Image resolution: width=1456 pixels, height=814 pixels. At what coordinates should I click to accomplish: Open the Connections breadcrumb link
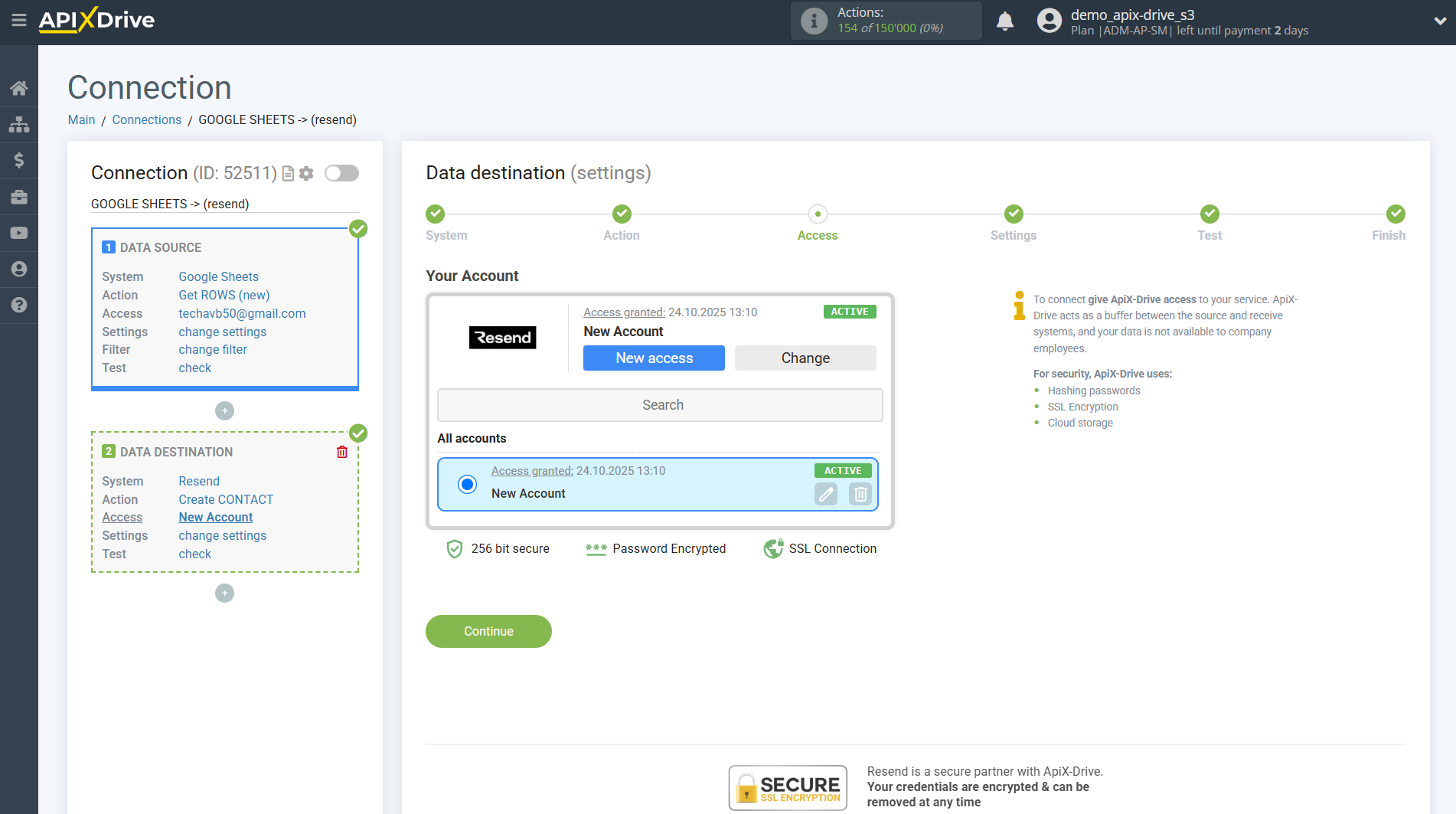146,119
